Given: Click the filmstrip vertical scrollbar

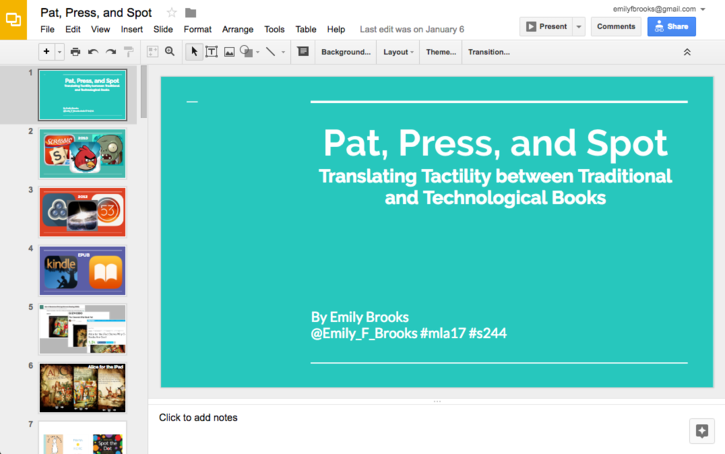Looking at the screenshot, I should click(144, 92).
